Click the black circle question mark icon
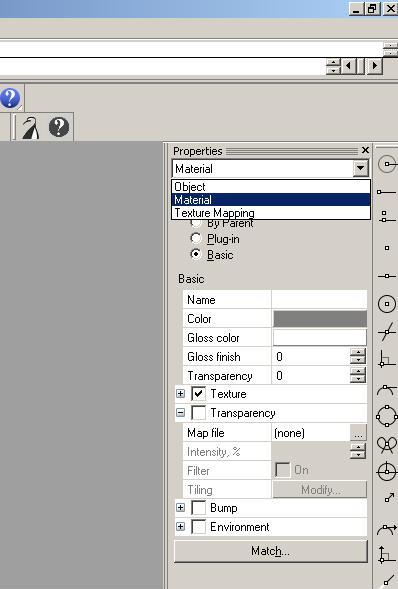Image resolution: width=398 pixels, height=589 pixels. pos(59,127)
